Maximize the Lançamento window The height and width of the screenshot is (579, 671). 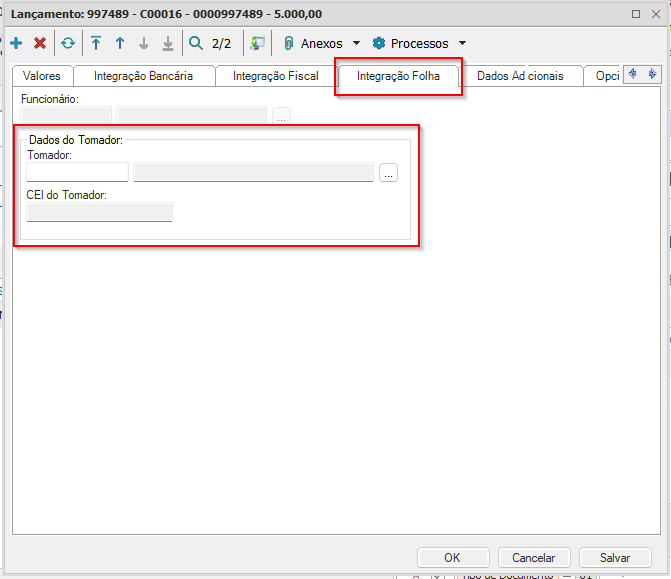click(636, 14)
